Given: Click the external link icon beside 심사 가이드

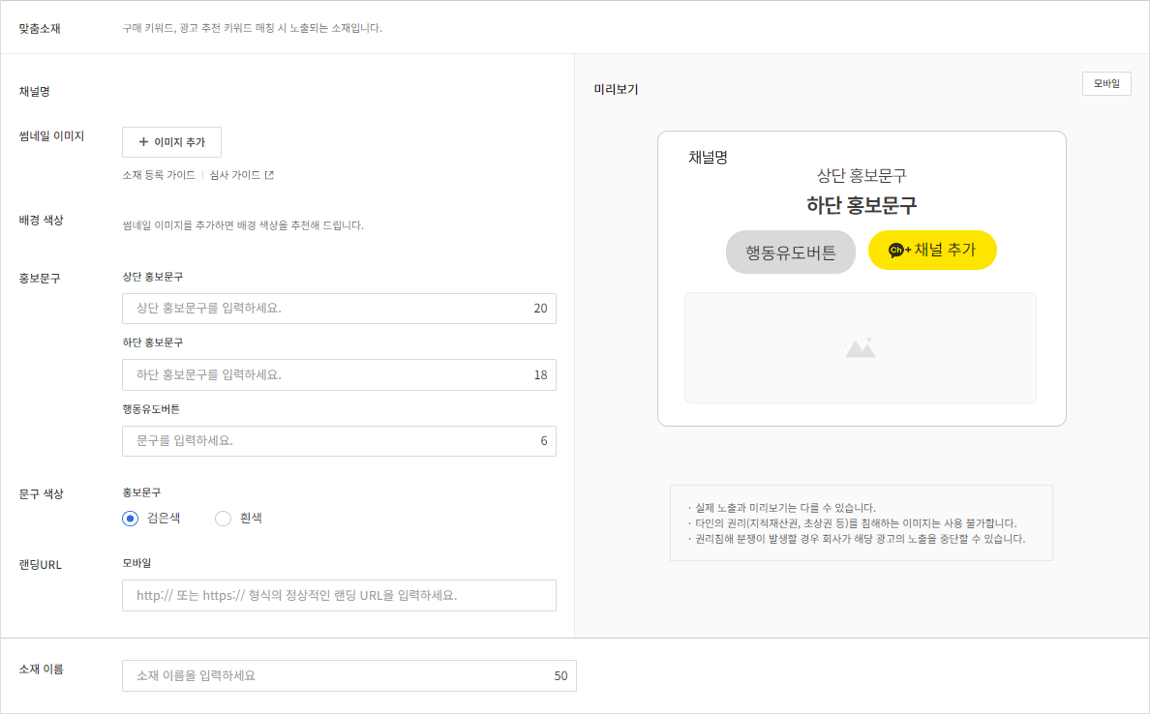Looking at the screenshot, I should pyautogui.click(x=269, y=175).
